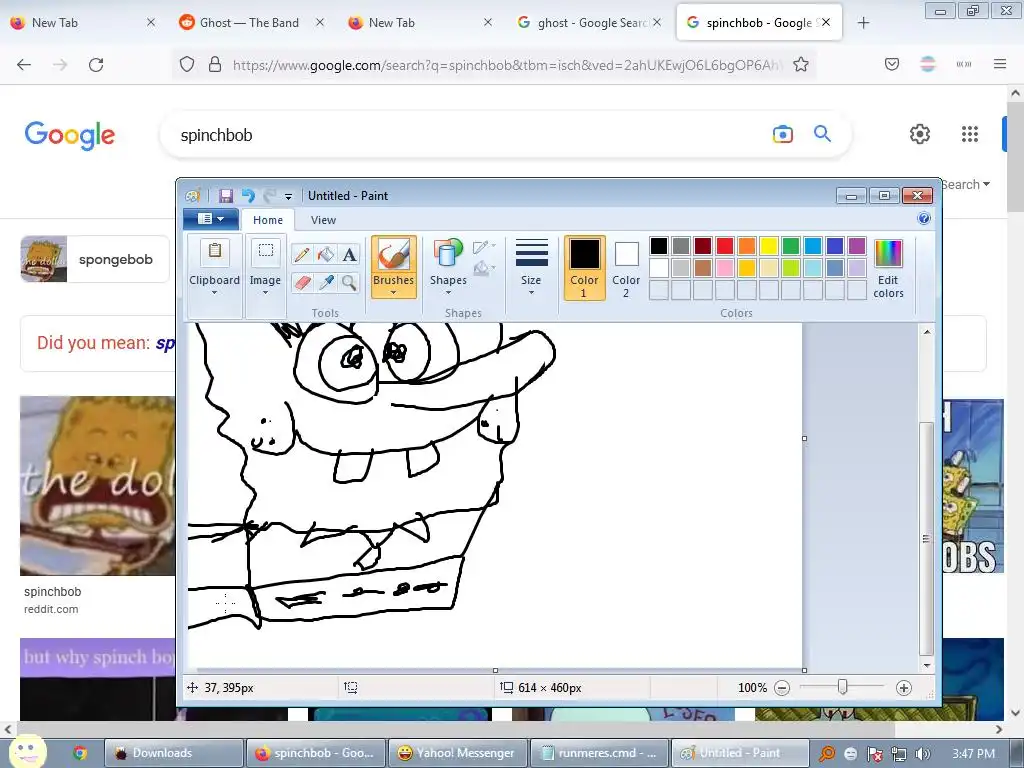Expand the Customize Quick Access Toolbar arrow
This screenshot has height=768, width=1024.
tap(288, 196)
